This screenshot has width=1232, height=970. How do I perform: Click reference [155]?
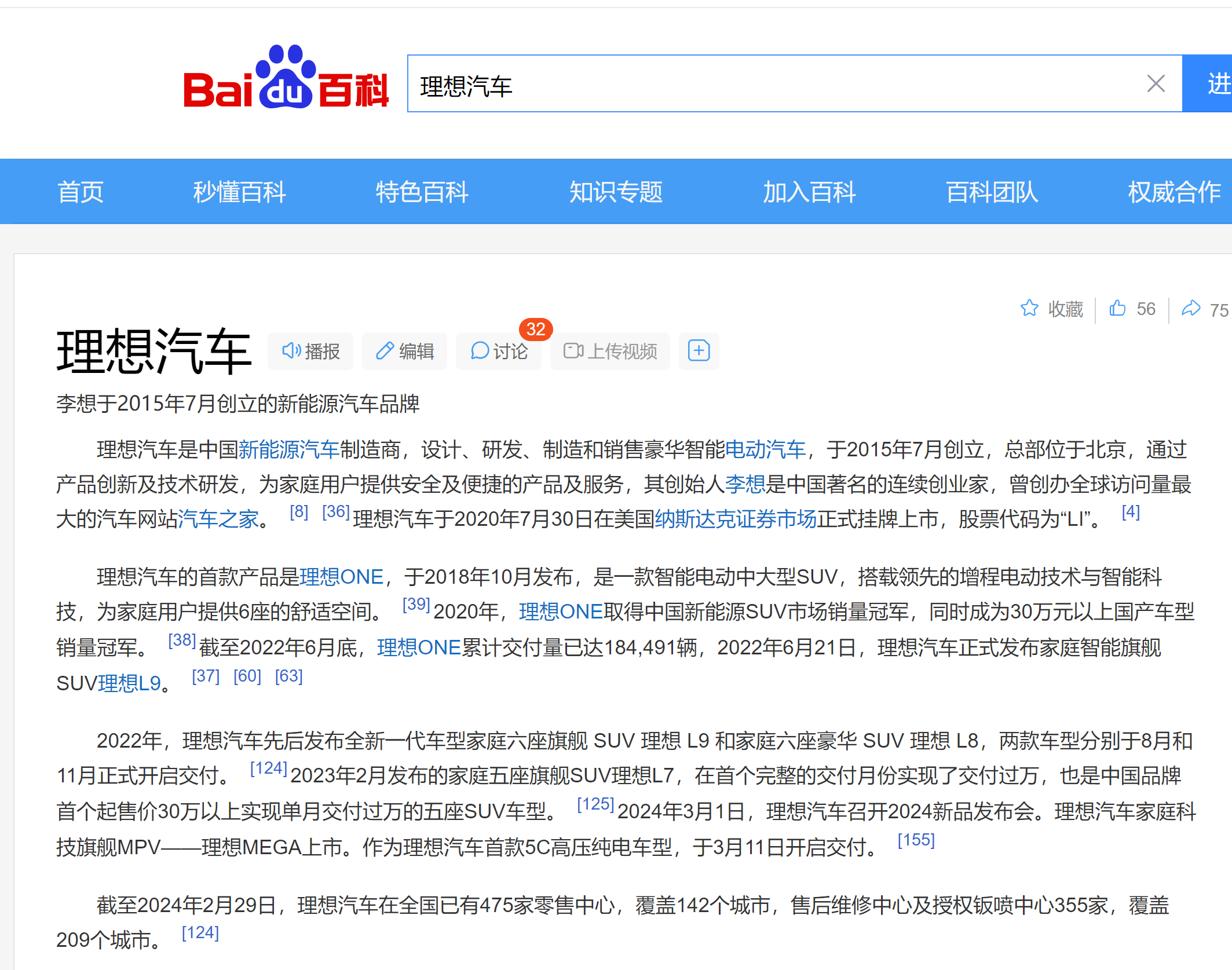(916, 840)
